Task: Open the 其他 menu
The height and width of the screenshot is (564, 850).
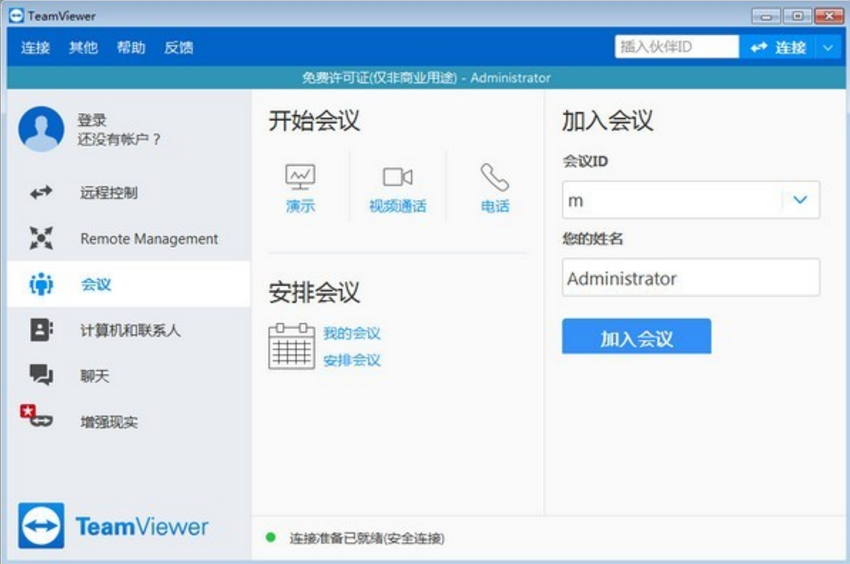Action: pos(83,47)
